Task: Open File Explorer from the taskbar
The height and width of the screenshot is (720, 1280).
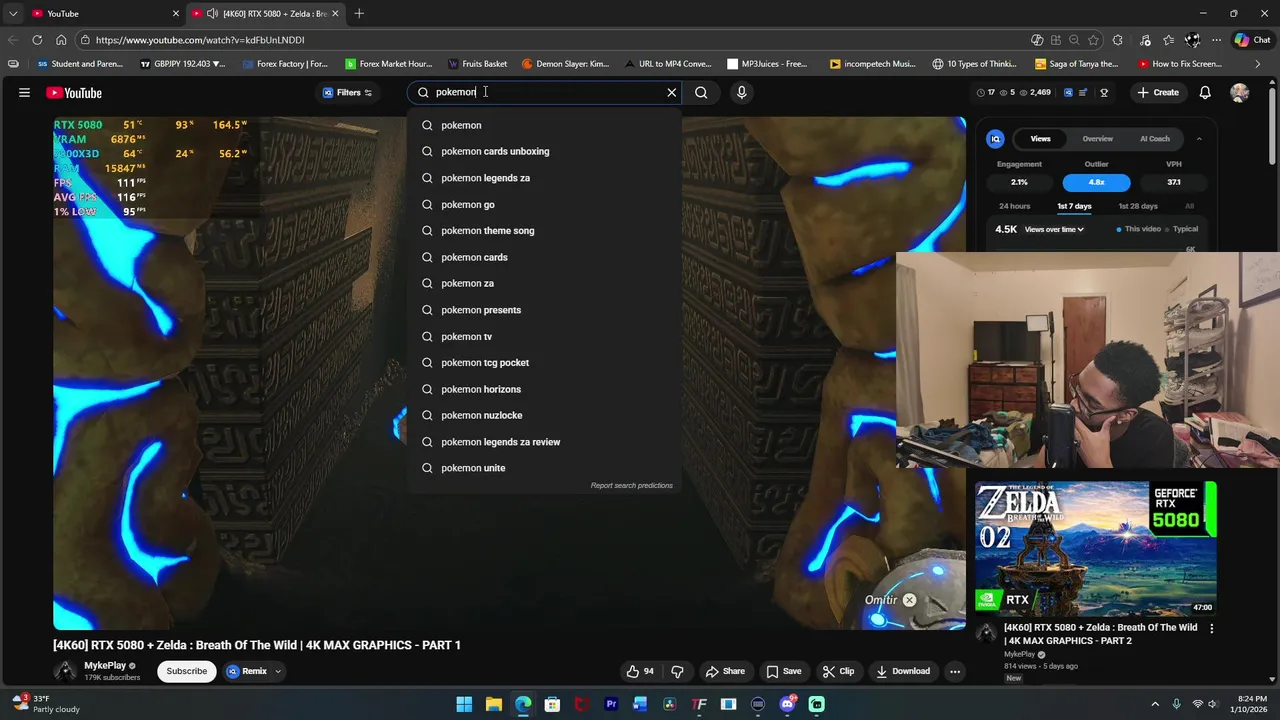Action: (x=493, y=704)
